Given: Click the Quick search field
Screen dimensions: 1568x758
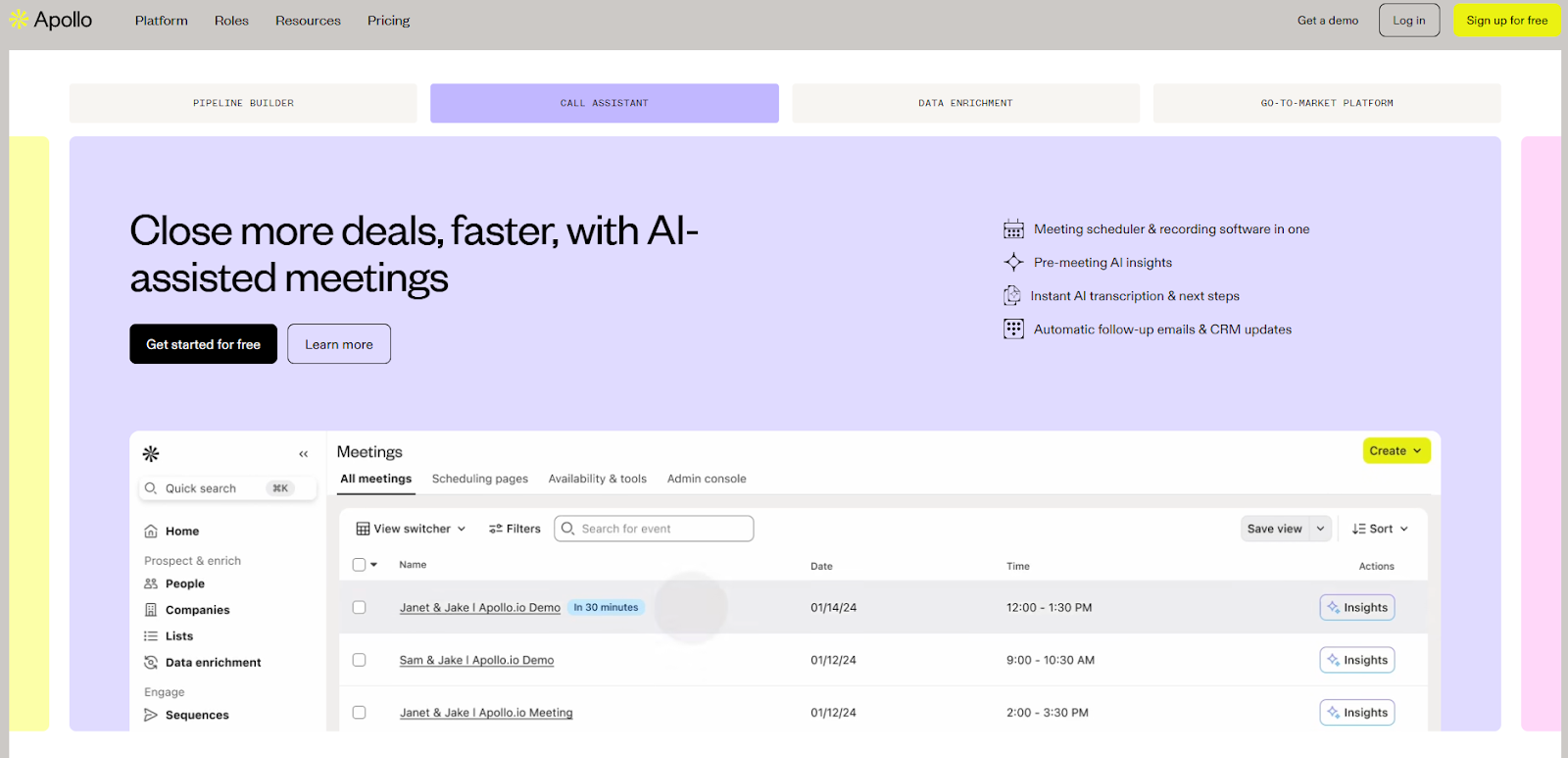Looking at the screenshot, I should coord(228,488).
